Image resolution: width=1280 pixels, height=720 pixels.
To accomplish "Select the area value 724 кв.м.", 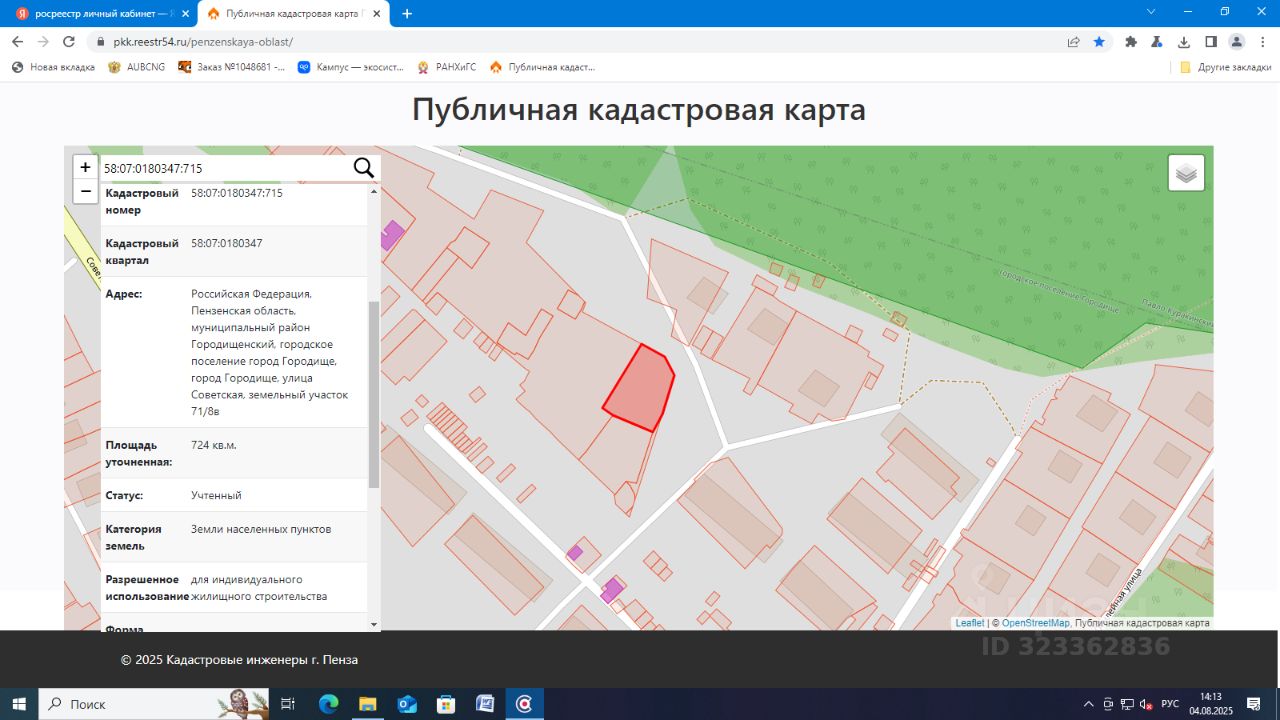I will click(x=214, y=445).
